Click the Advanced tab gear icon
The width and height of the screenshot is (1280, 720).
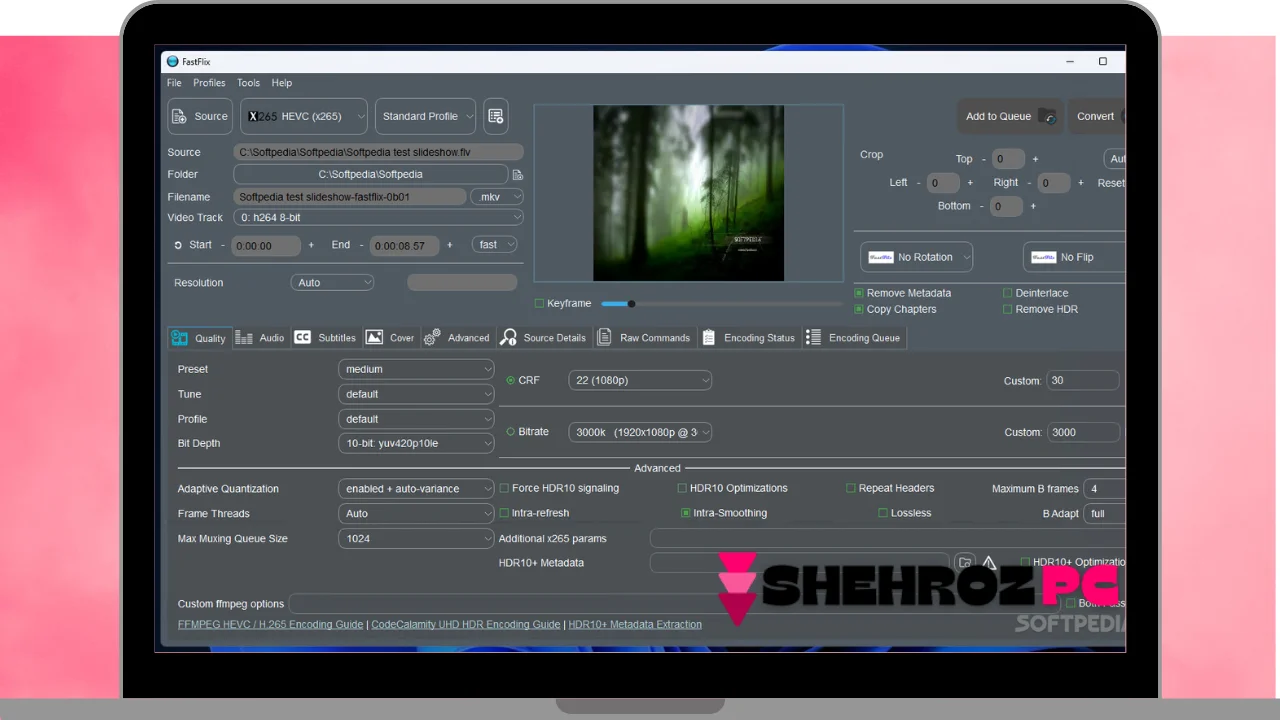click(x=432, y=338)
